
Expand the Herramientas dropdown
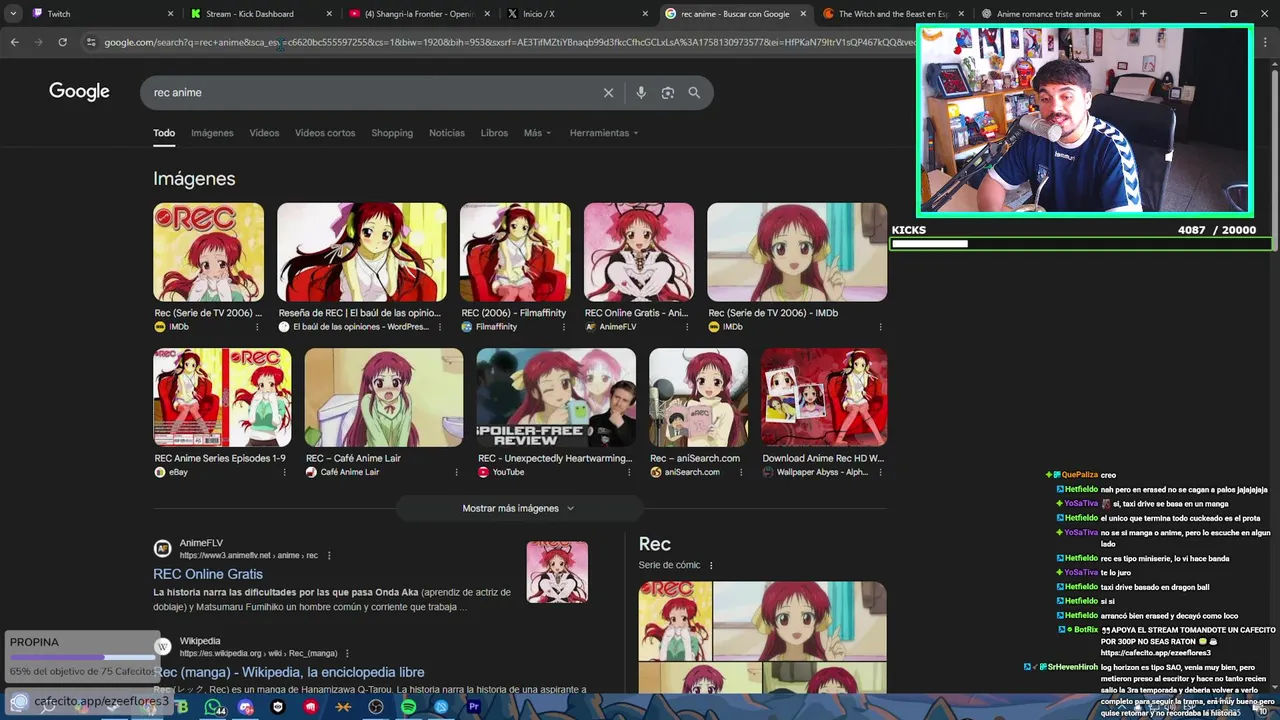click(x=603, y=133)
